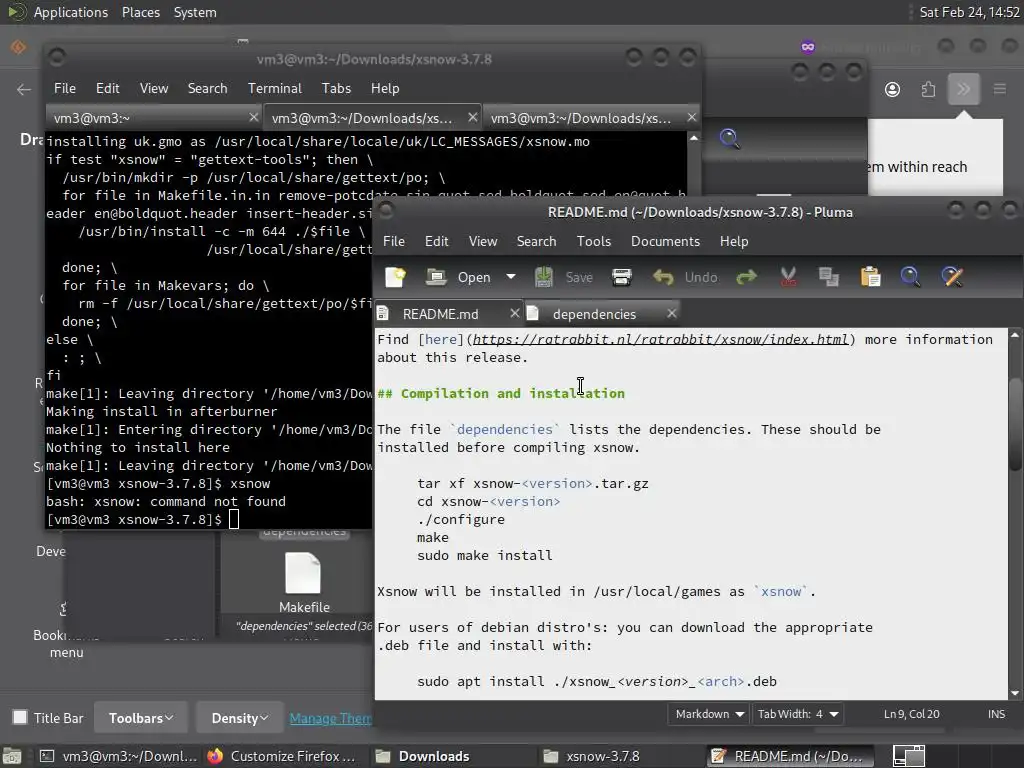Click the Pluma scrollbar down arrow
The width and height of the screenshot is (1024, 768).
1015,693
